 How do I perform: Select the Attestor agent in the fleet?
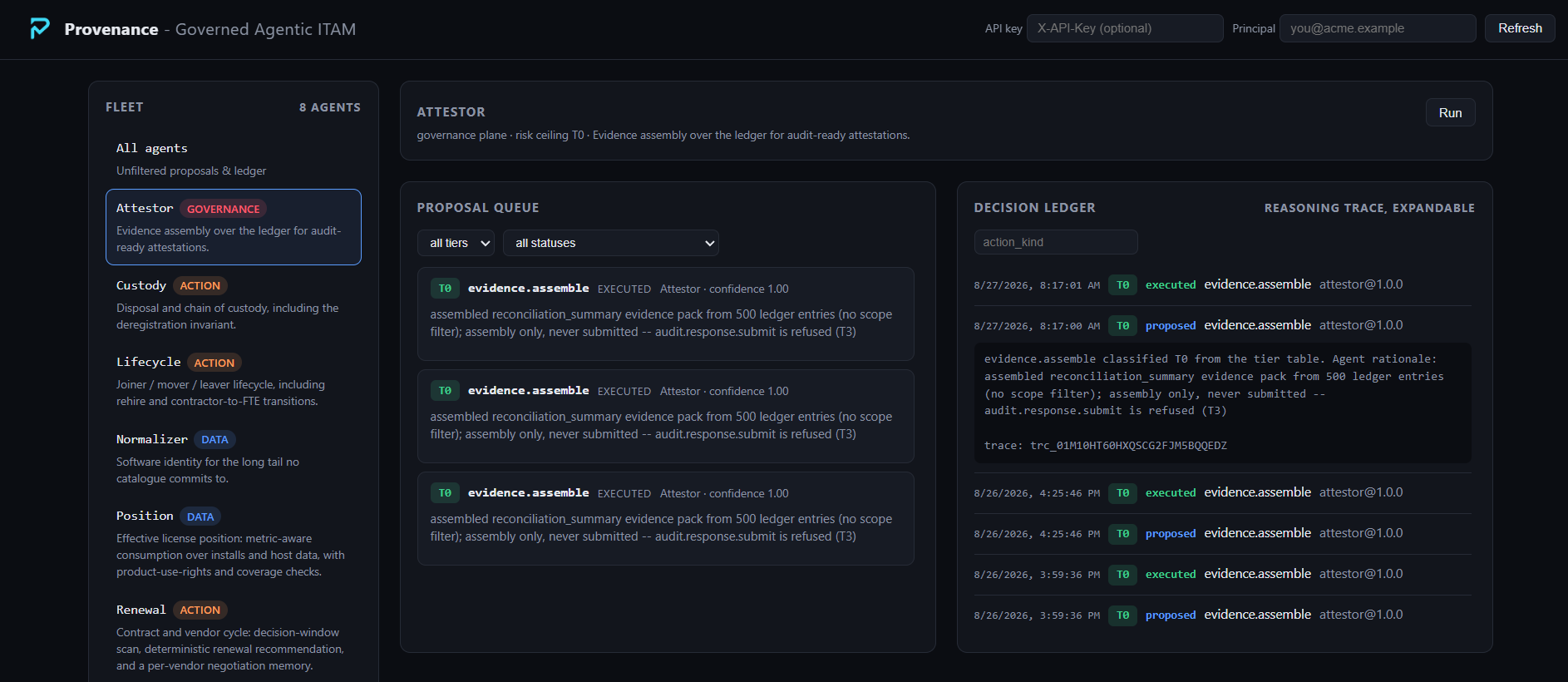[x=234, y=227]
